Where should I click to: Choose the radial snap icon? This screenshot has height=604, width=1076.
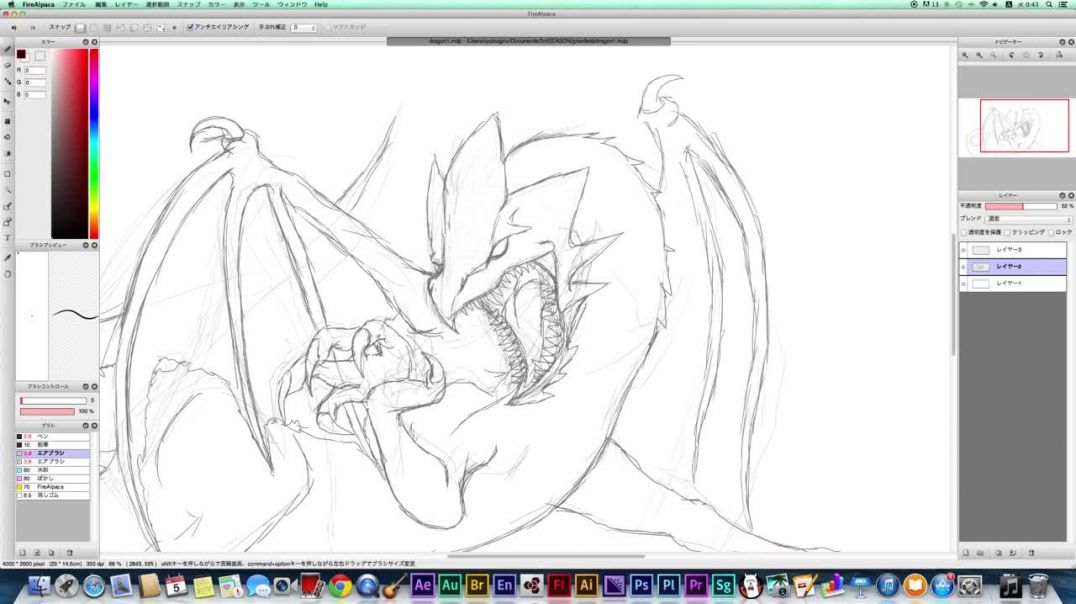(134, 27)
